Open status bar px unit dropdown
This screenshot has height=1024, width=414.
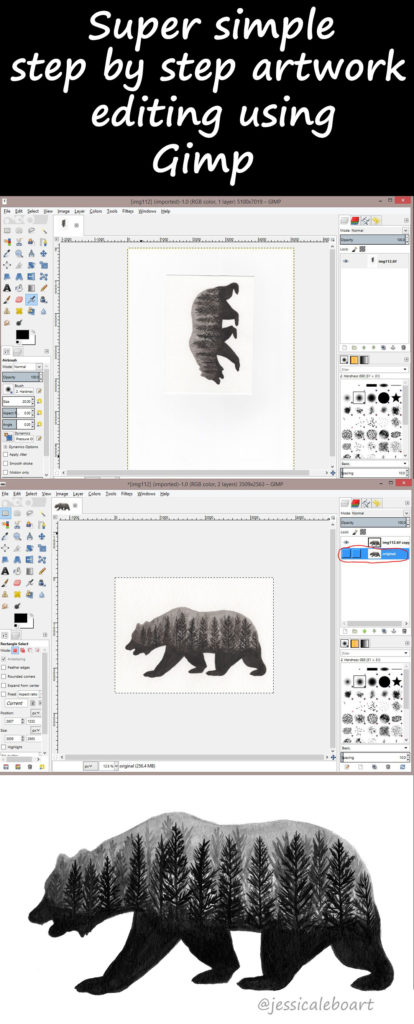[91, 766]
